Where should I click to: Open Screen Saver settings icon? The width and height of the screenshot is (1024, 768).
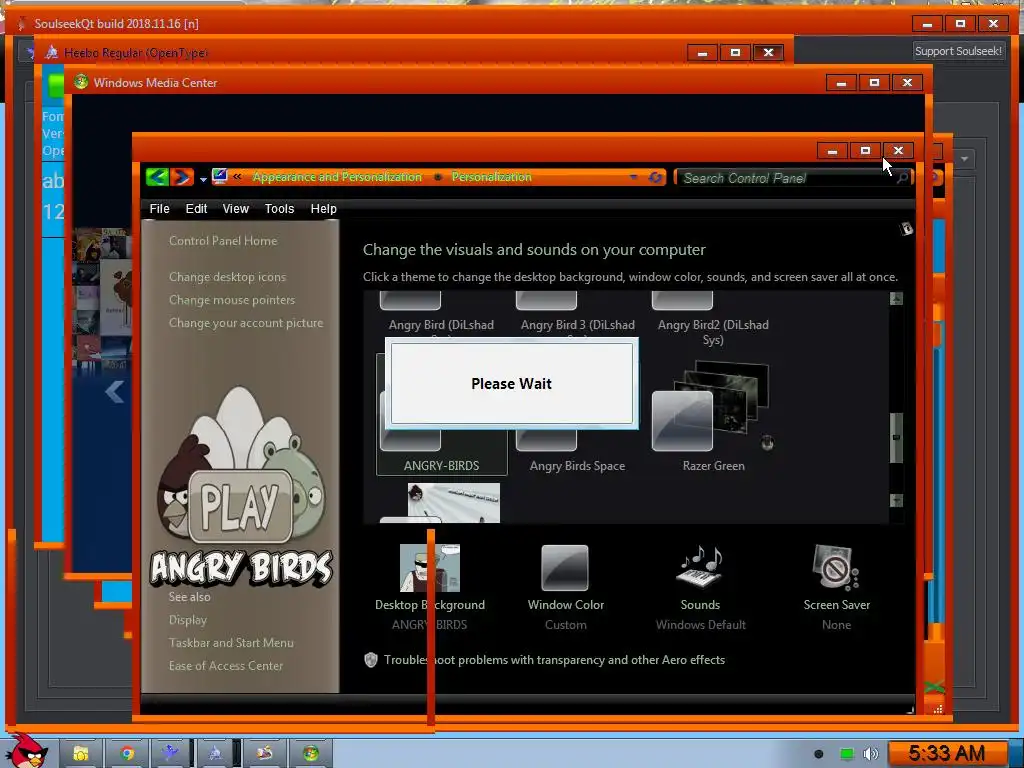(x=836, y=567)
